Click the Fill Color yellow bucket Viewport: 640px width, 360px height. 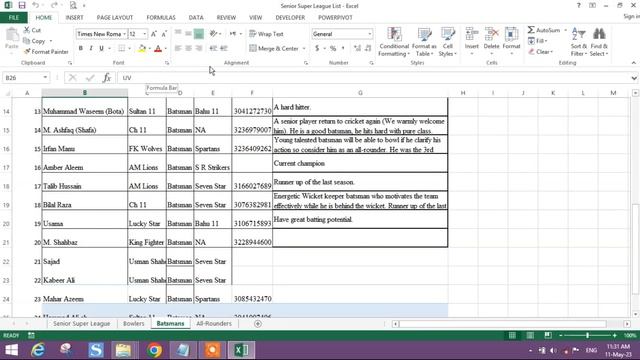pyautogui.click(x=142, y=49)
